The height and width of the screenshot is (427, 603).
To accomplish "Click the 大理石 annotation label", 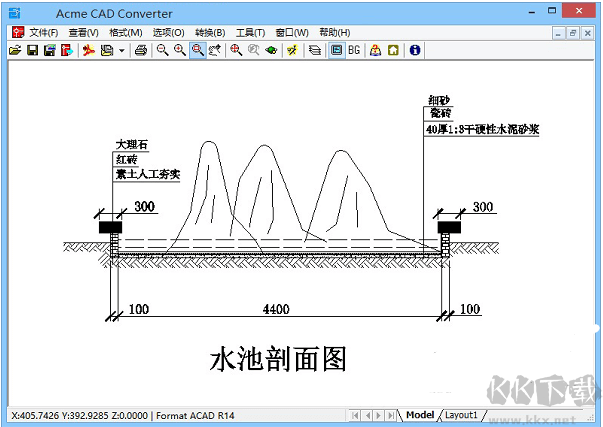I will pyautogui.click(x=132, y=144).
